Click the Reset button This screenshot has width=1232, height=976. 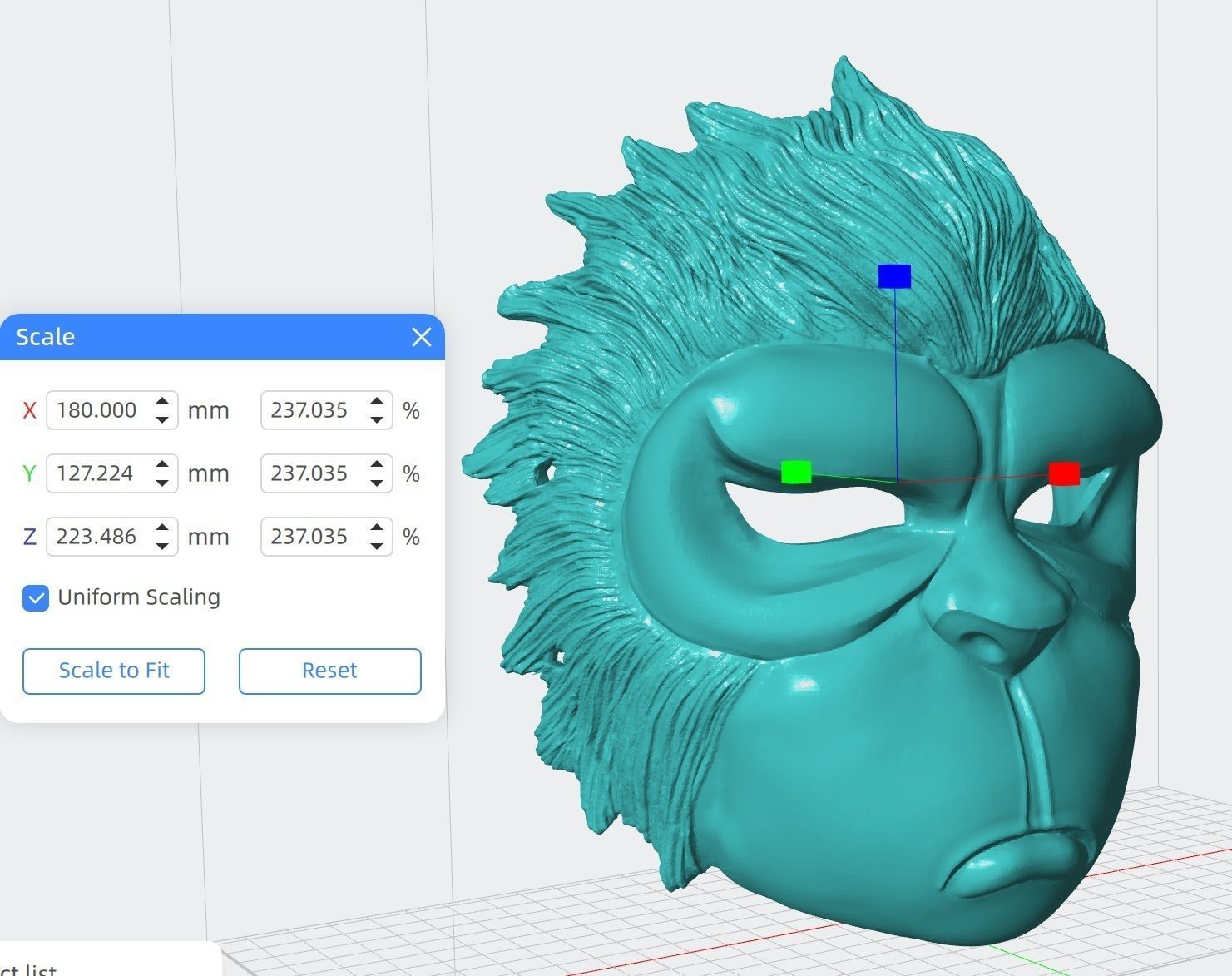329,671
